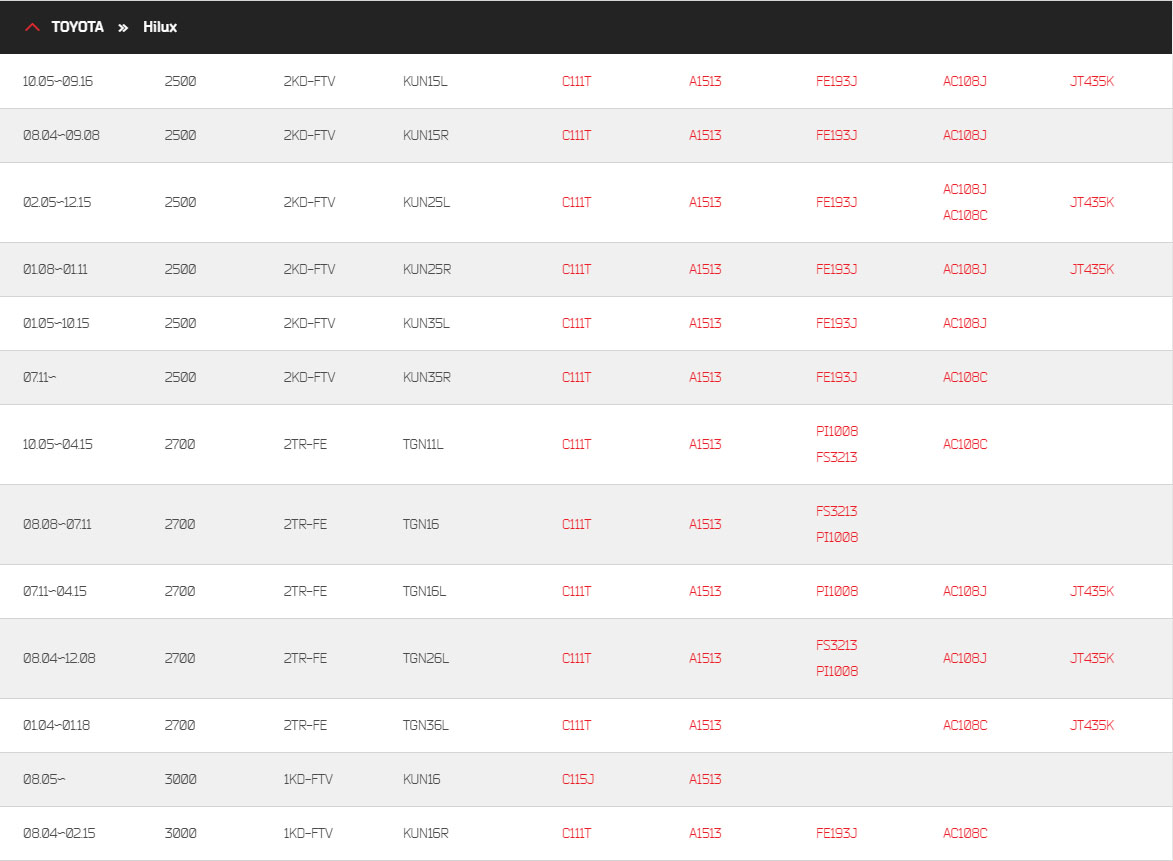Open A1513 link in KUN35L row
The image size is (1173, 861).
click(x=705, y=323)
